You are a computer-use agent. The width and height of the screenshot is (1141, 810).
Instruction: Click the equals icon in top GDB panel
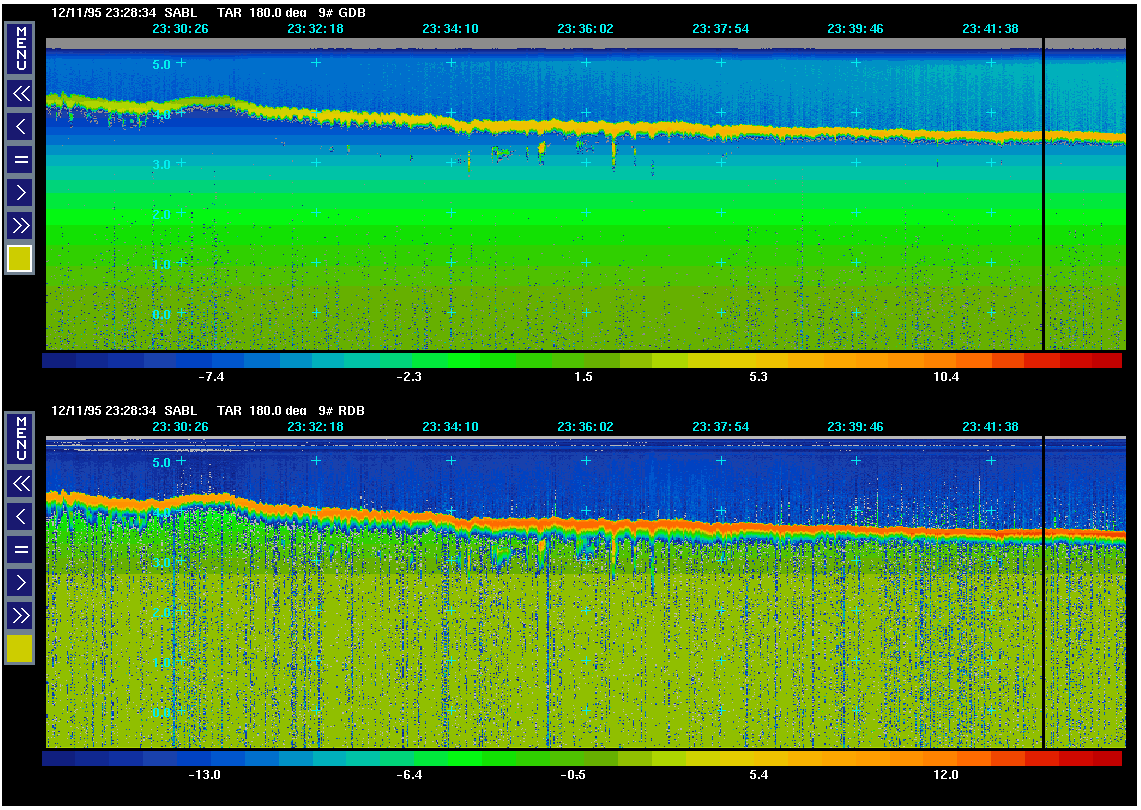tap(20, 159)
